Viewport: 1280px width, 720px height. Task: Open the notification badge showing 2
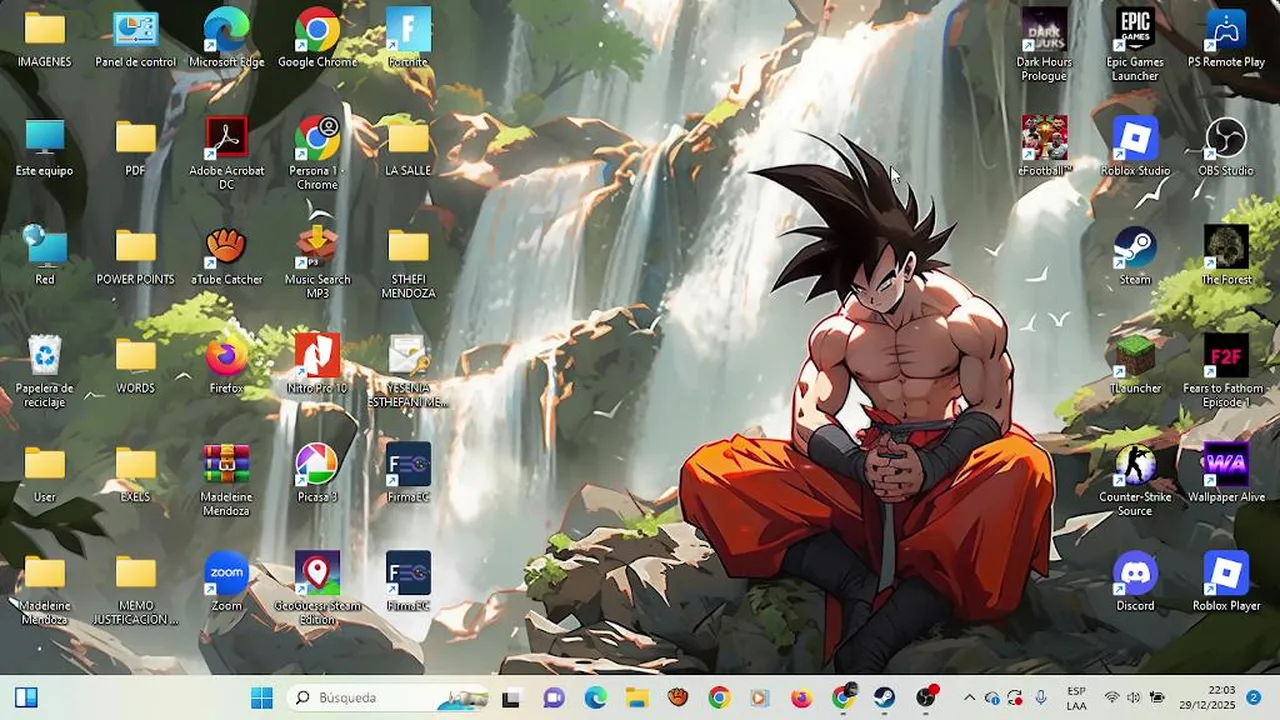coord(1253,697)
